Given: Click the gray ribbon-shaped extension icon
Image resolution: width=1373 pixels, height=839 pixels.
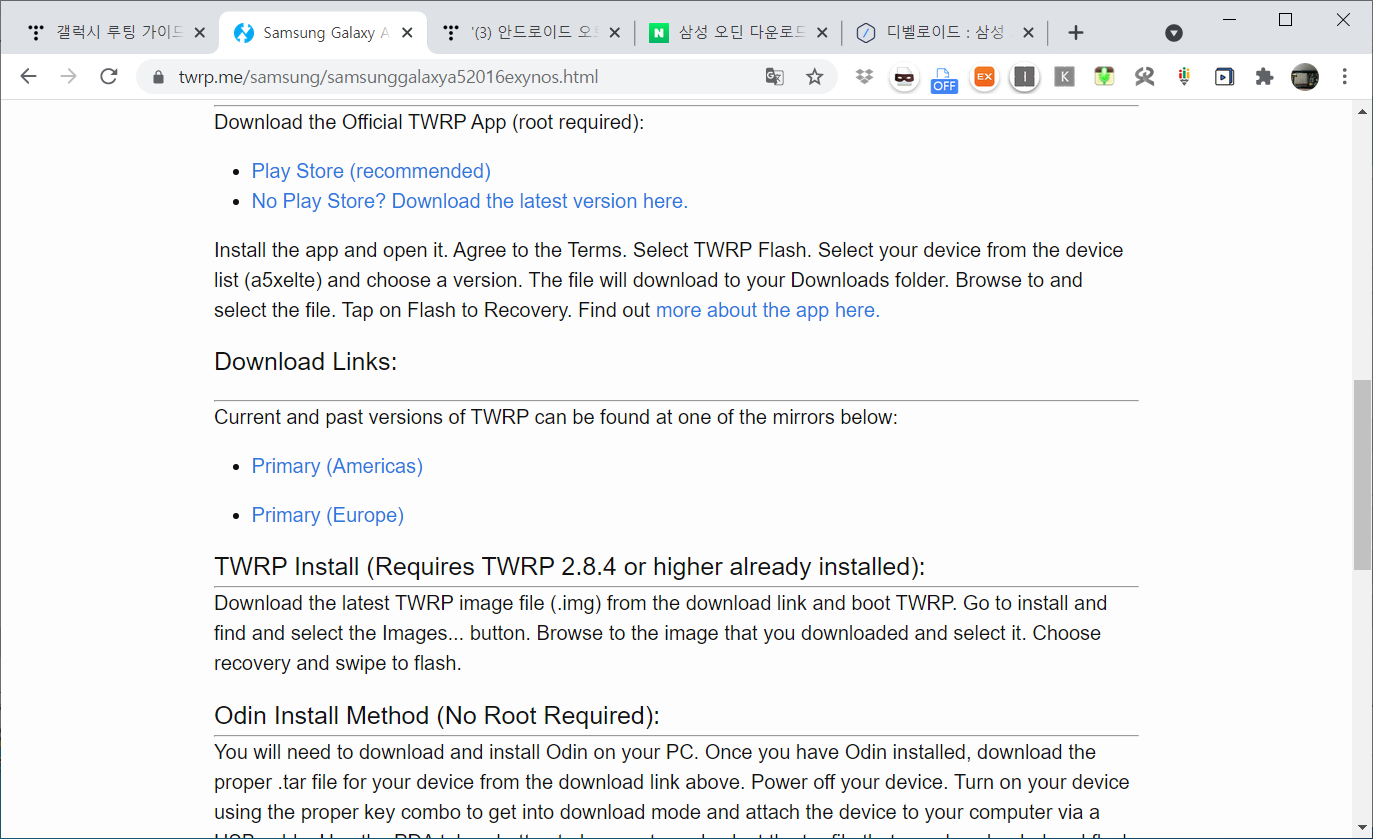Looking at the screenshot, I should [1144, 77].
